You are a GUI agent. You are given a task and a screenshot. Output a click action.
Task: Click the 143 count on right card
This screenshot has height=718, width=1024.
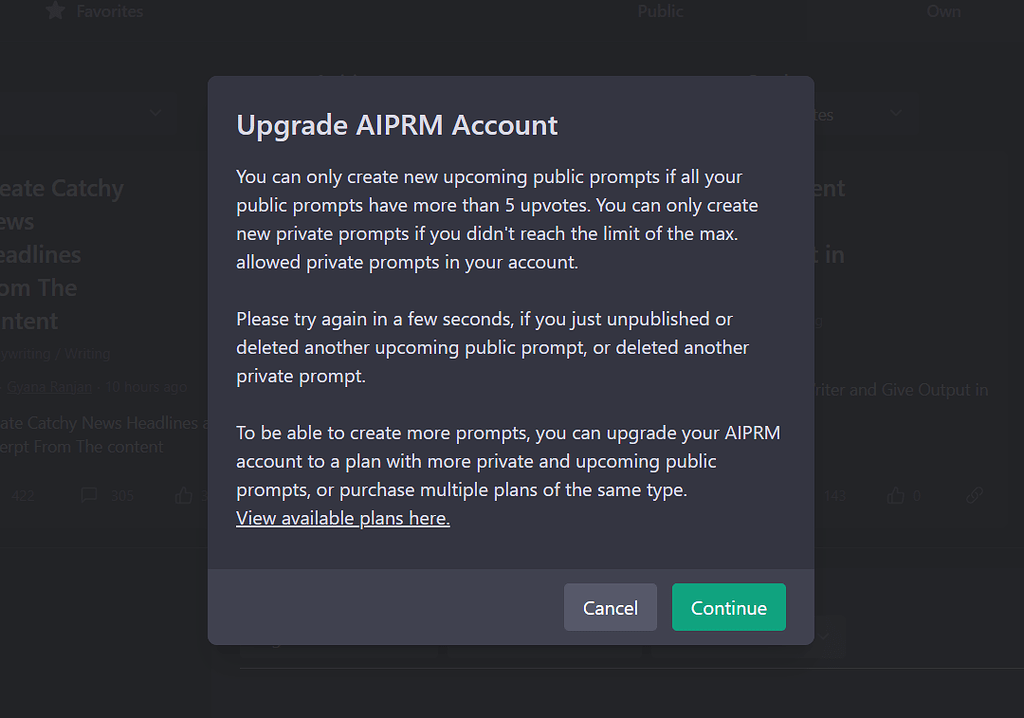tap(835, 495)
